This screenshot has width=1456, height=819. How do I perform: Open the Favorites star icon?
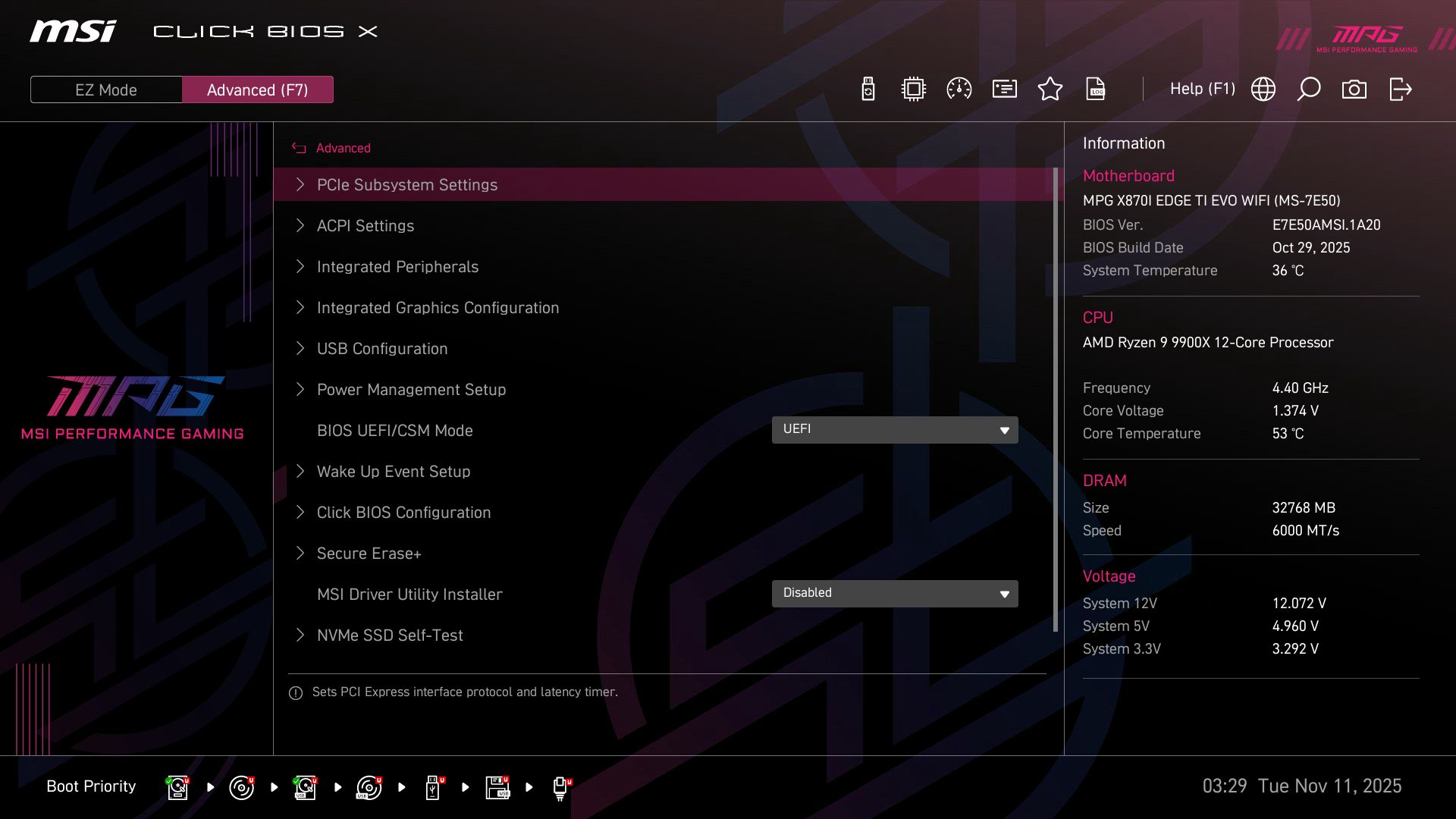1050,89
